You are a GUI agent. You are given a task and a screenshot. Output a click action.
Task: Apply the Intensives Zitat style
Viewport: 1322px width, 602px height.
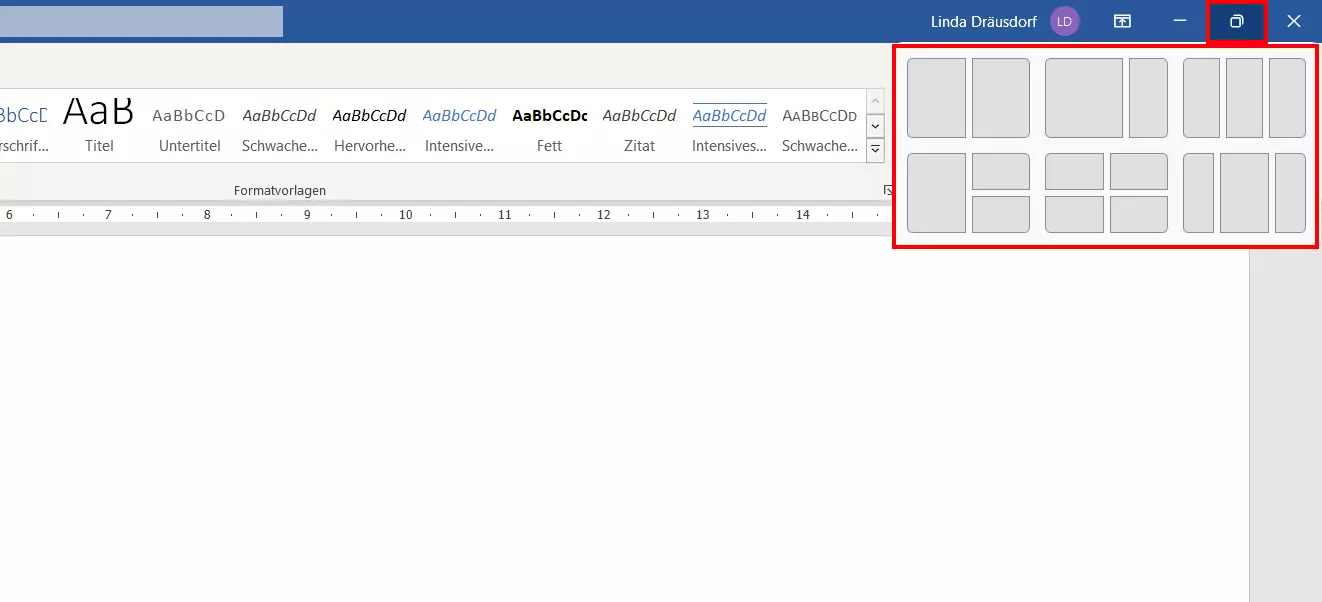click(729, 125)
